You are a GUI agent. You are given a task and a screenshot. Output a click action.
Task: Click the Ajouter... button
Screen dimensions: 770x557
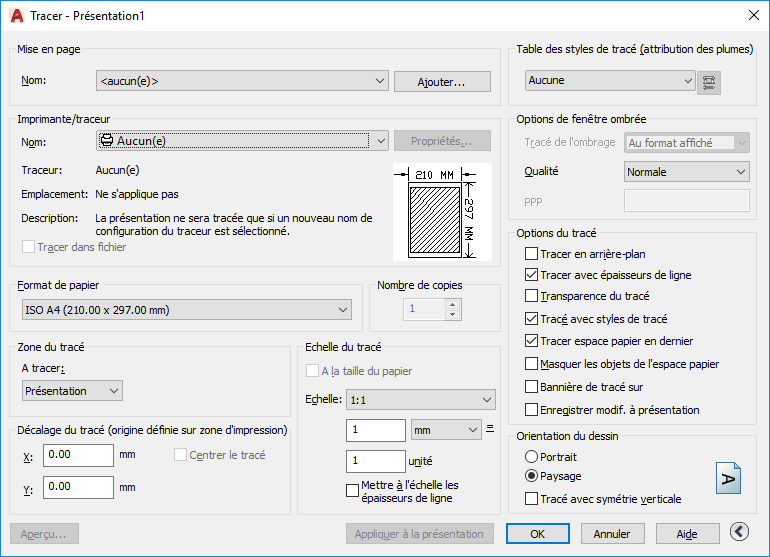click(x=442, y=81)
